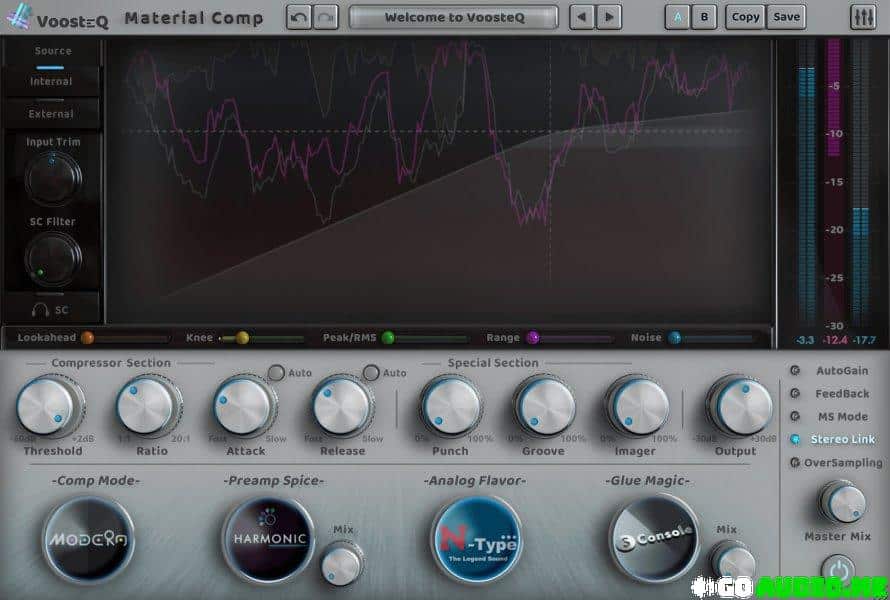Image resolution: width=890 pixels, height=600 pixels.
Task: Click the Output knob
Action: click(x=740, y=406)
